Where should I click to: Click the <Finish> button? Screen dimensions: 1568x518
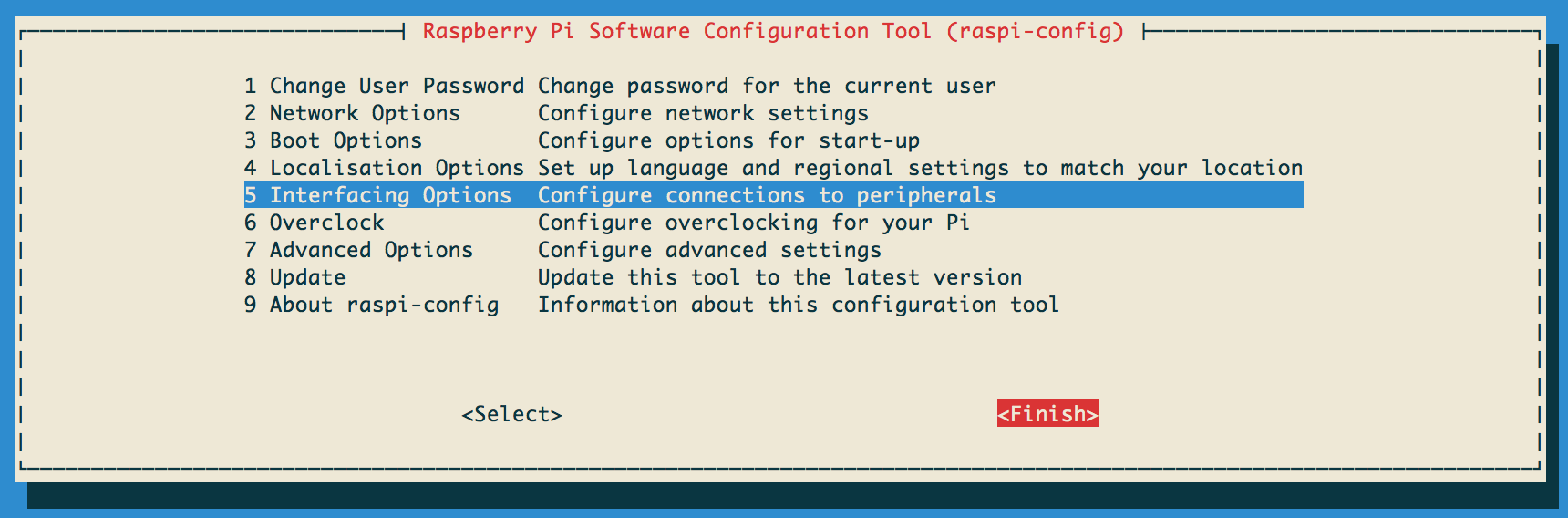tap(1047, 414)
